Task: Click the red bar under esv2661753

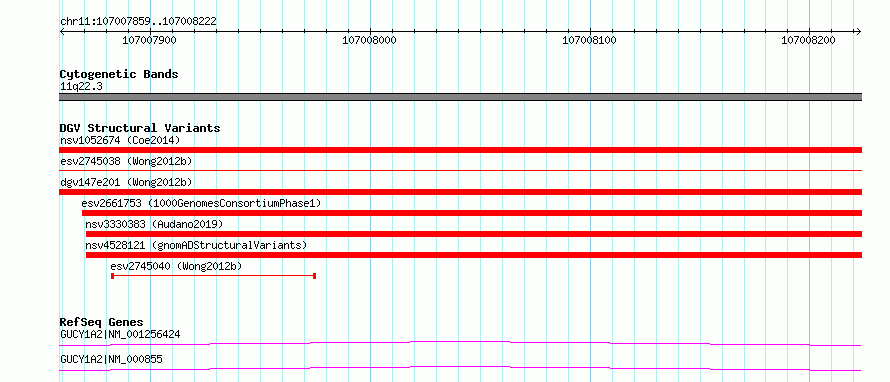Action: click(472, 213)
